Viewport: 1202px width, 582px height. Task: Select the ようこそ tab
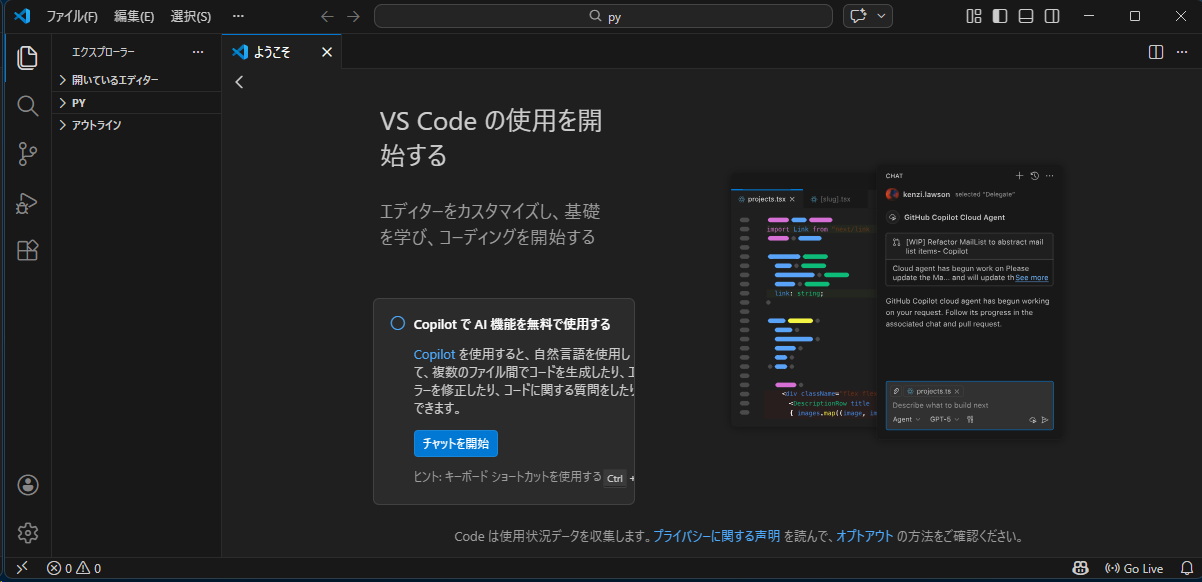(x=272, y=52)
